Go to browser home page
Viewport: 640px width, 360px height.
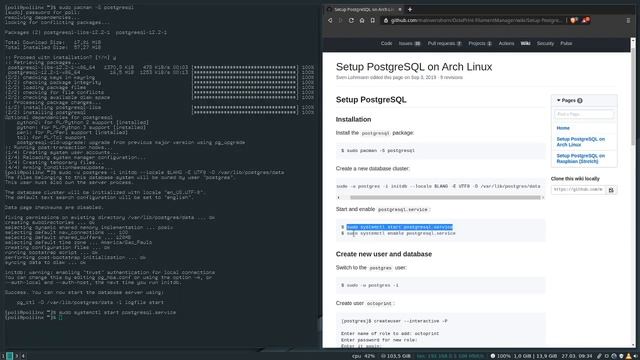(x=362, y=20)
